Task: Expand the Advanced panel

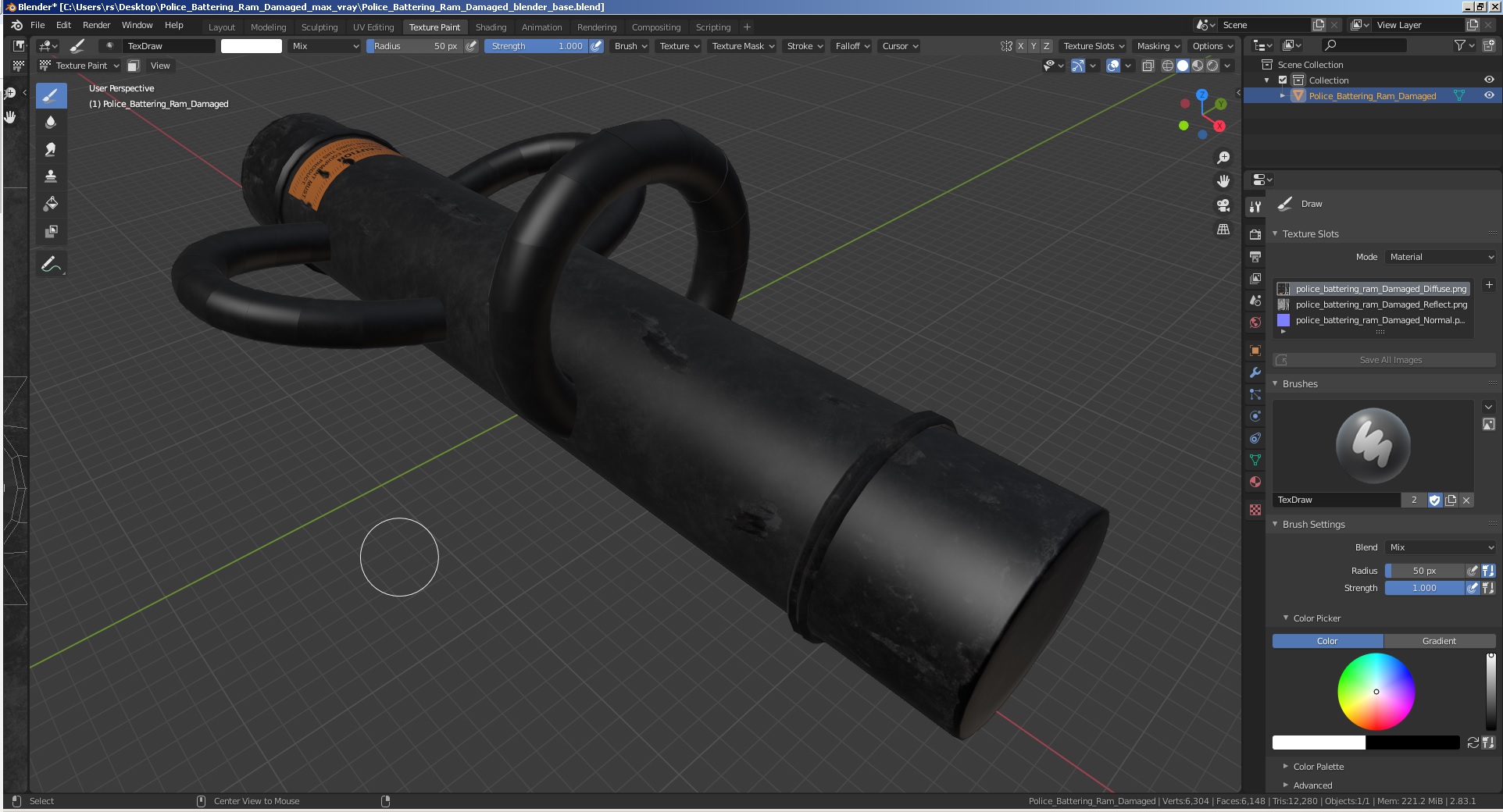Action: tap(1312, 785)
